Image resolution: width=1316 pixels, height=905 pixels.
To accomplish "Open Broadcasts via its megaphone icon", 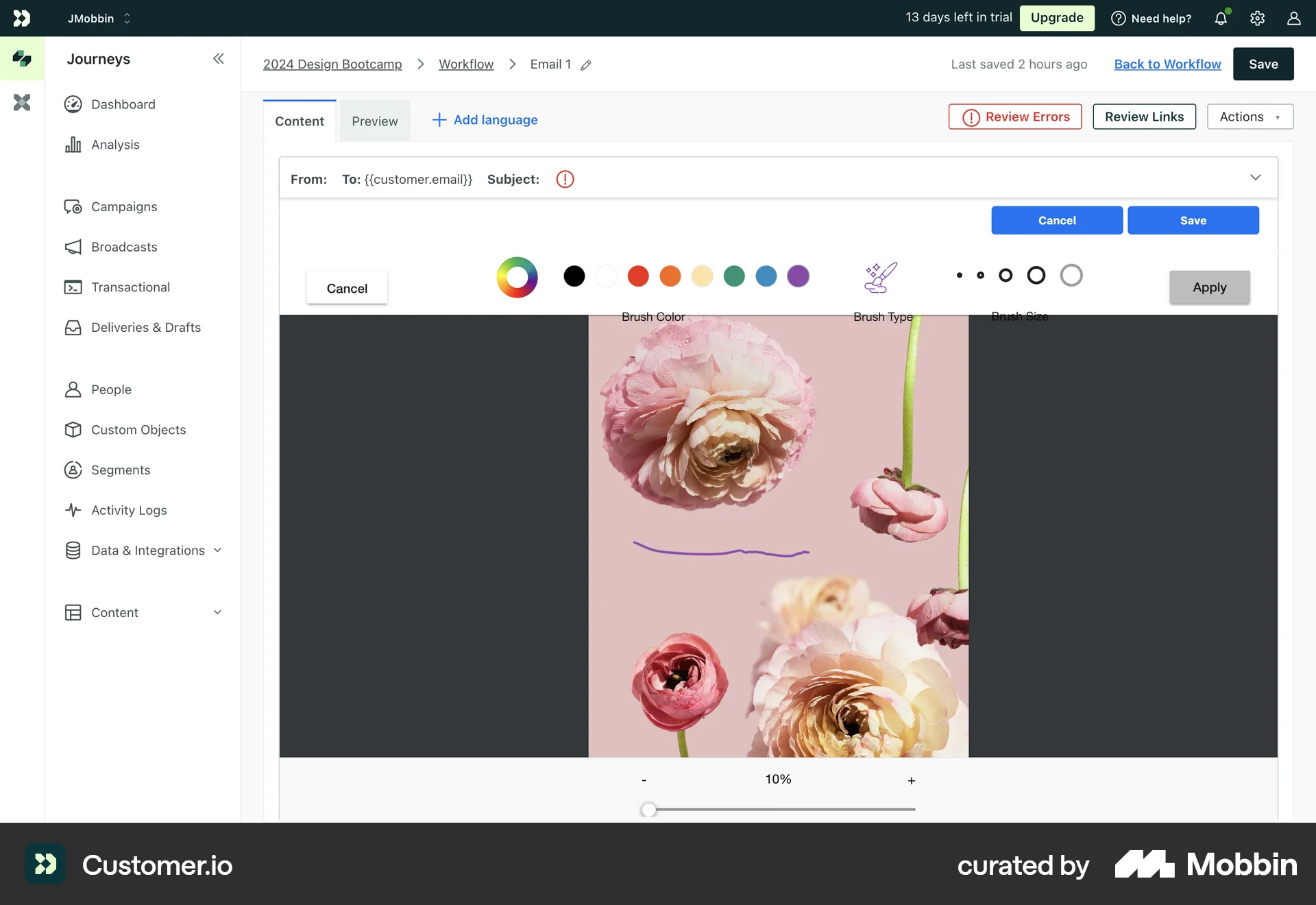I will point(74,247).
